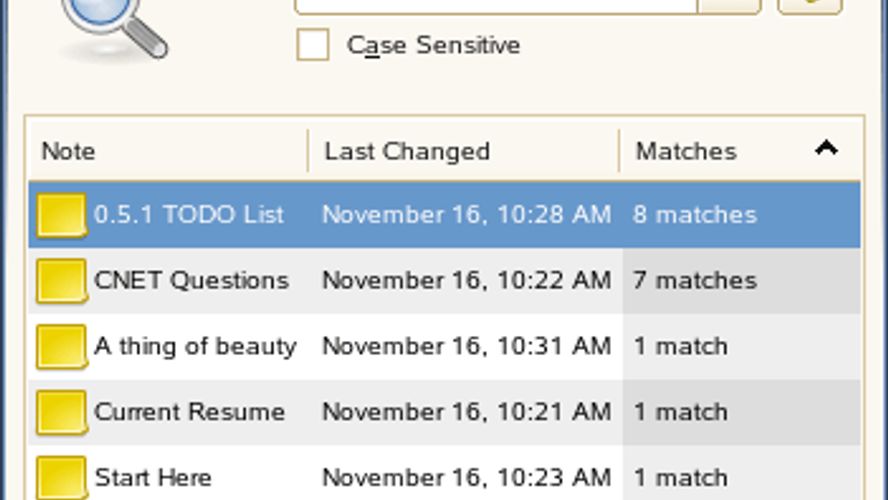Sort notes by Last Changed header
The width and height of the screenshot is (888, 500).
pos(407,151)
